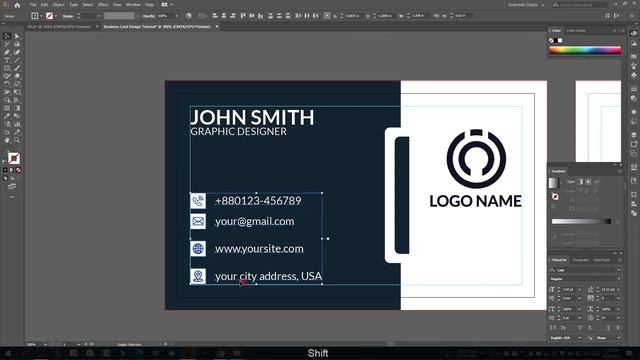Select the Hand tool
Viewport: 640px width, 360px height.
[x=7, y=140]
